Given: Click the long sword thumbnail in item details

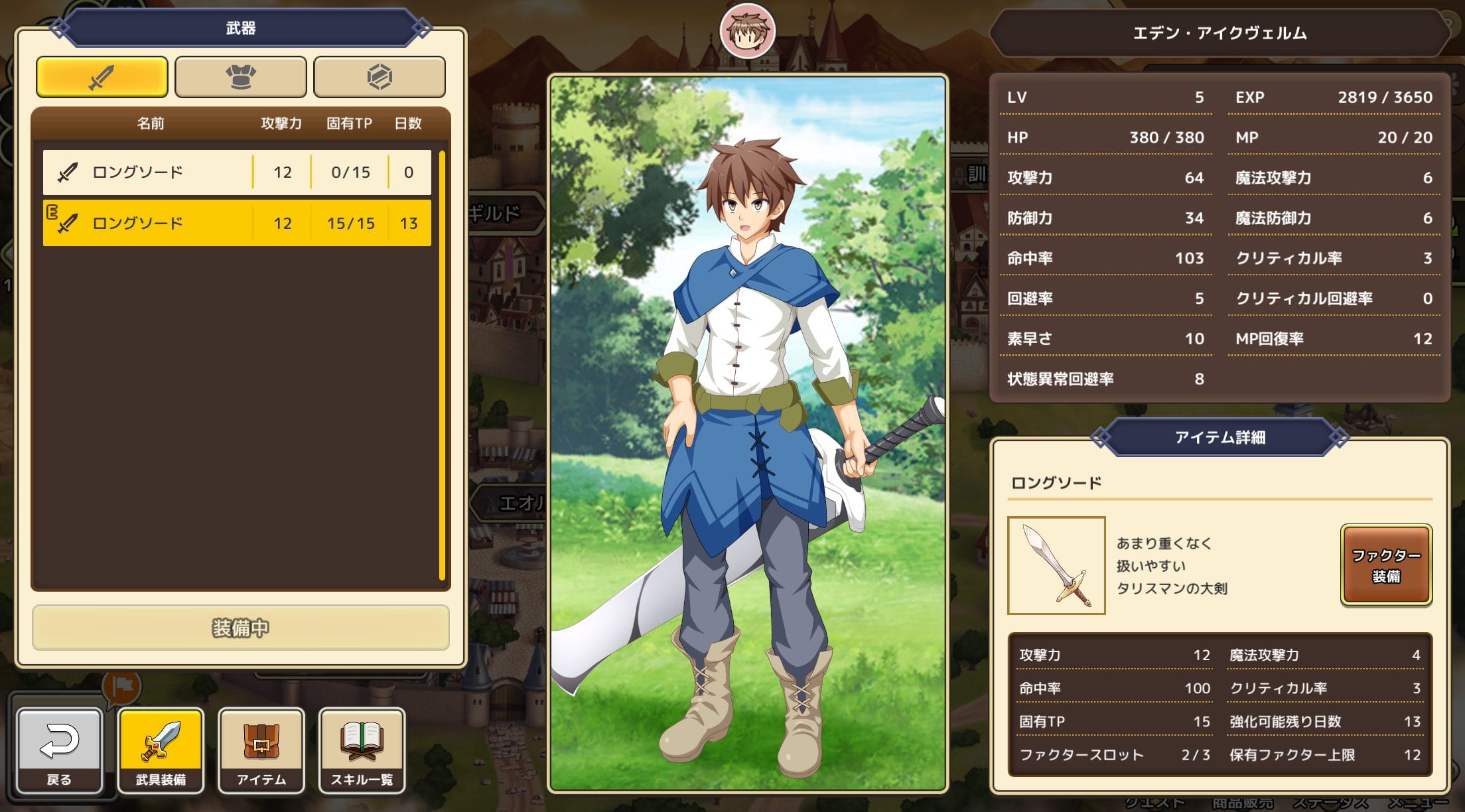Looking at the screenshot, I should pyautogui.click(x=1056, y=565).
